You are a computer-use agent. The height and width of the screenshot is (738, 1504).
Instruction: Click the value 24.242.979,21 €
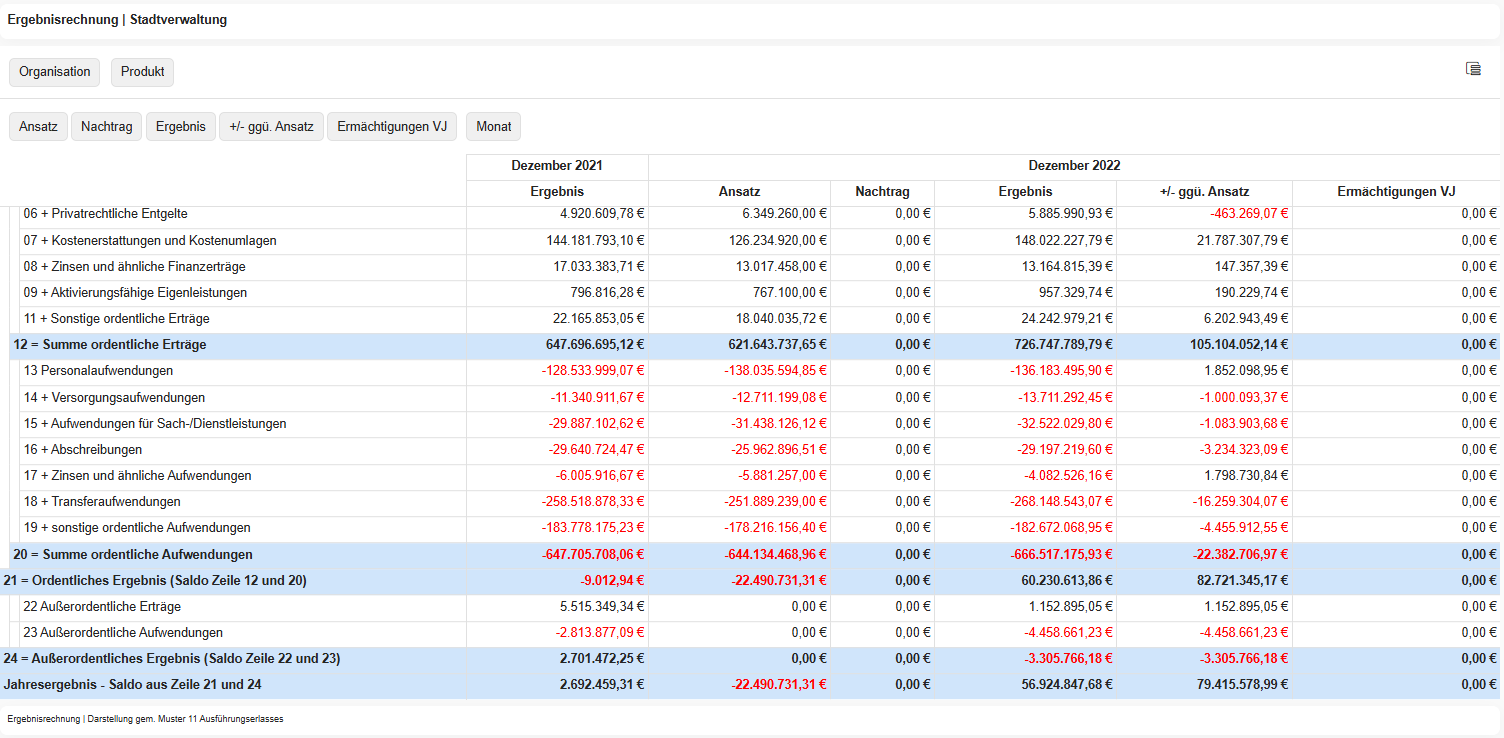[x=1065, y=319]
